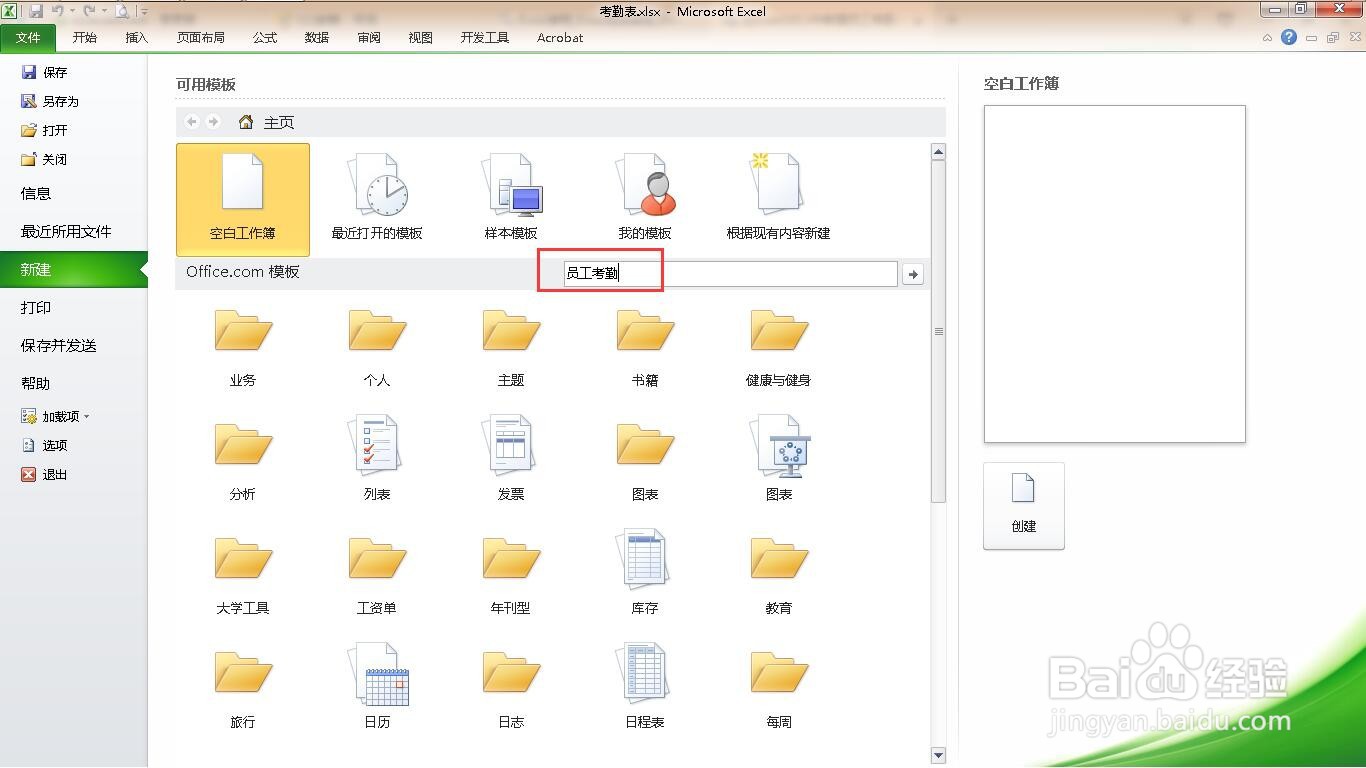The width and height of the screenshot is (1366, 768).
Task: Switch to the 开发工具 Developer tab
Action: click(485, 38)
